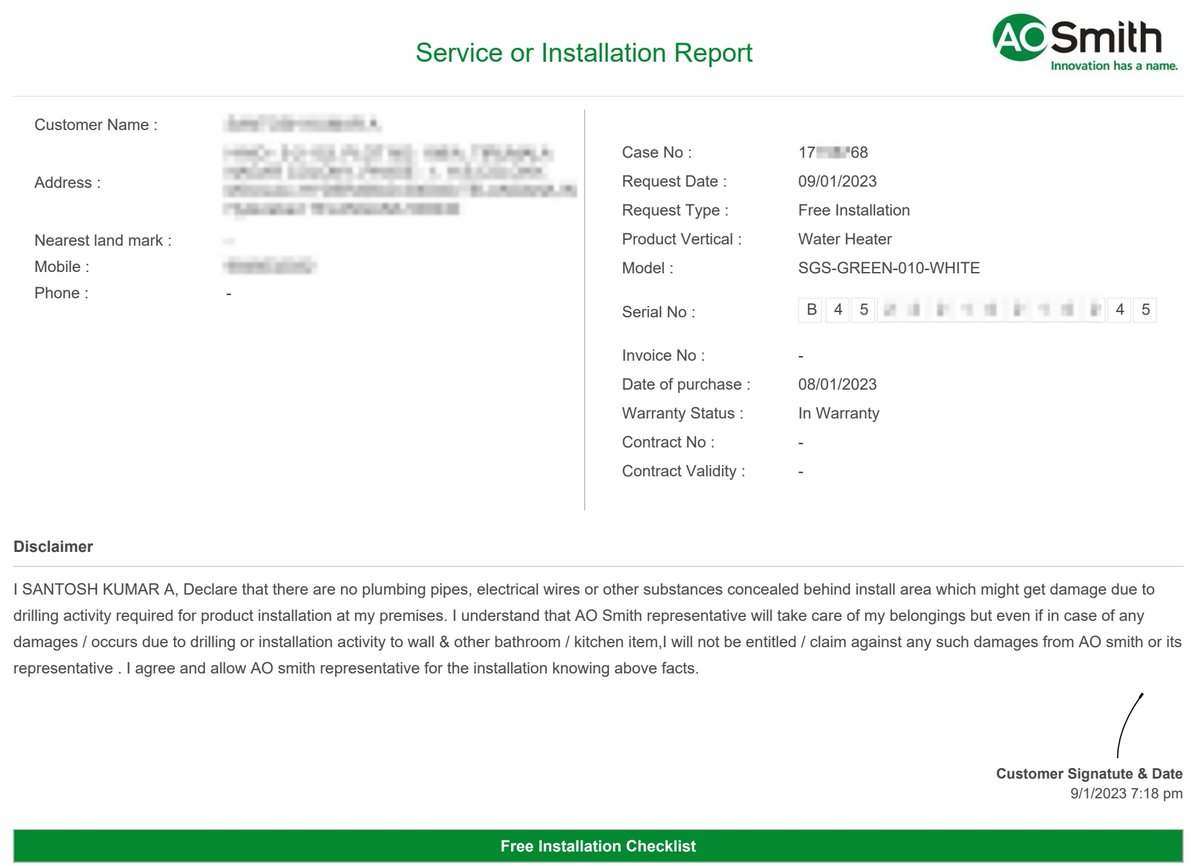Click the Serial No label
Image resolution: width=1200 pixels, height=866 pixels.
pos(658,313)
